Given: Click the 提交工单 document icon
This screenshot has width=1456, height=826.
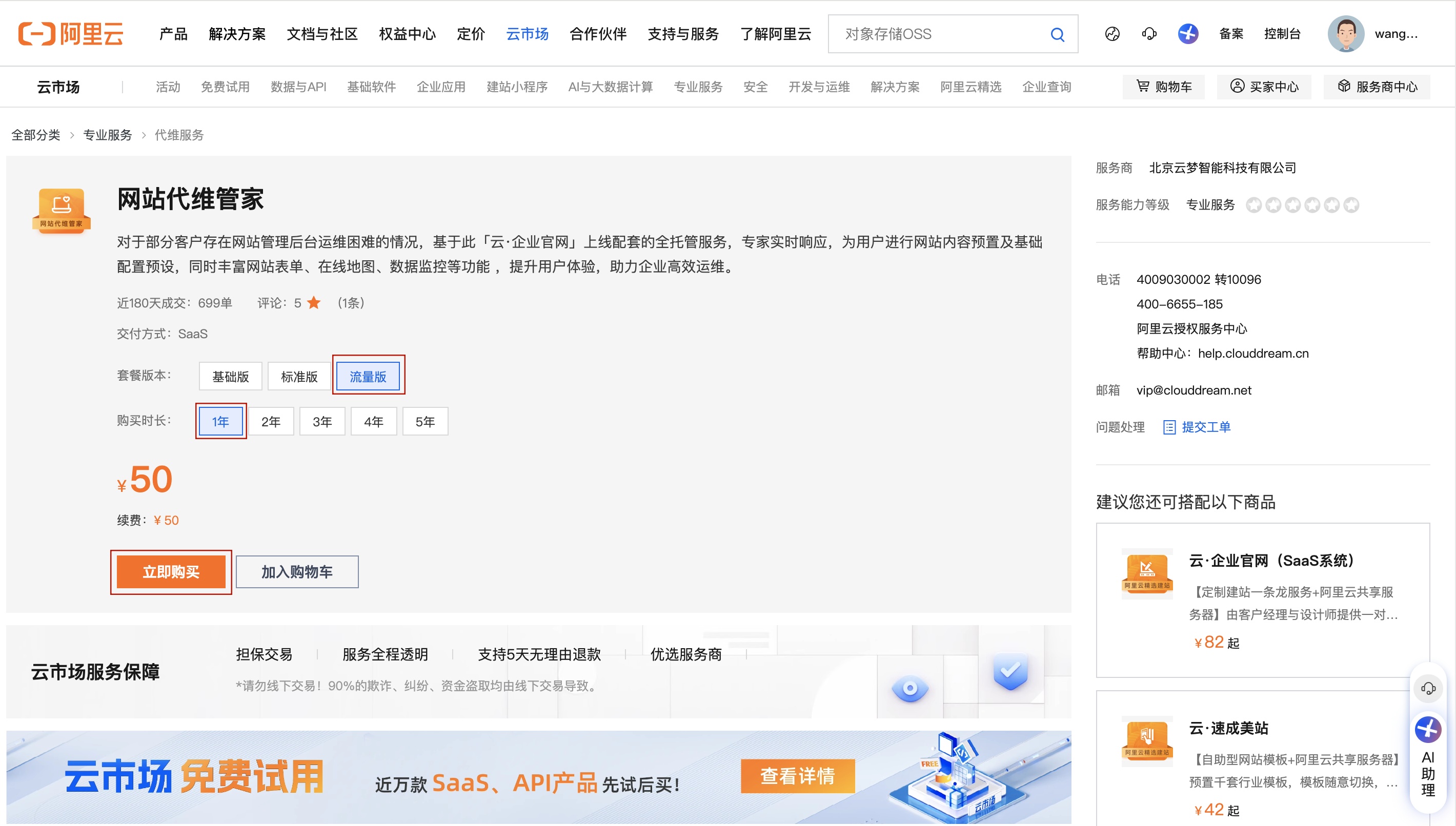Looking at the screenshot, I should (x=1169, y=427).
